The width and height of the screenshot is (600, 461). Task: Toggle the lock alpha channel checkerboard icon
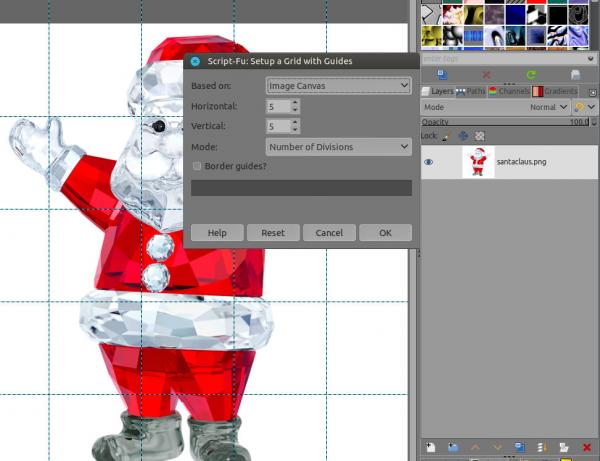pos(479,135)
